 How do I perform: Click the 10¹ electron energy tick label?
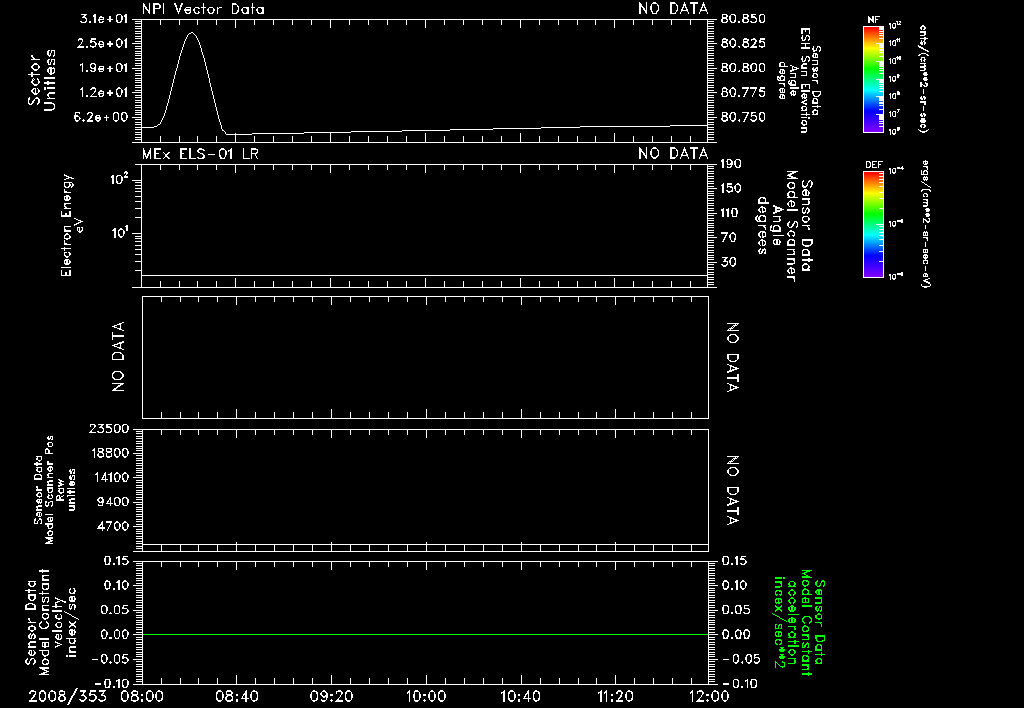point(119,233)
